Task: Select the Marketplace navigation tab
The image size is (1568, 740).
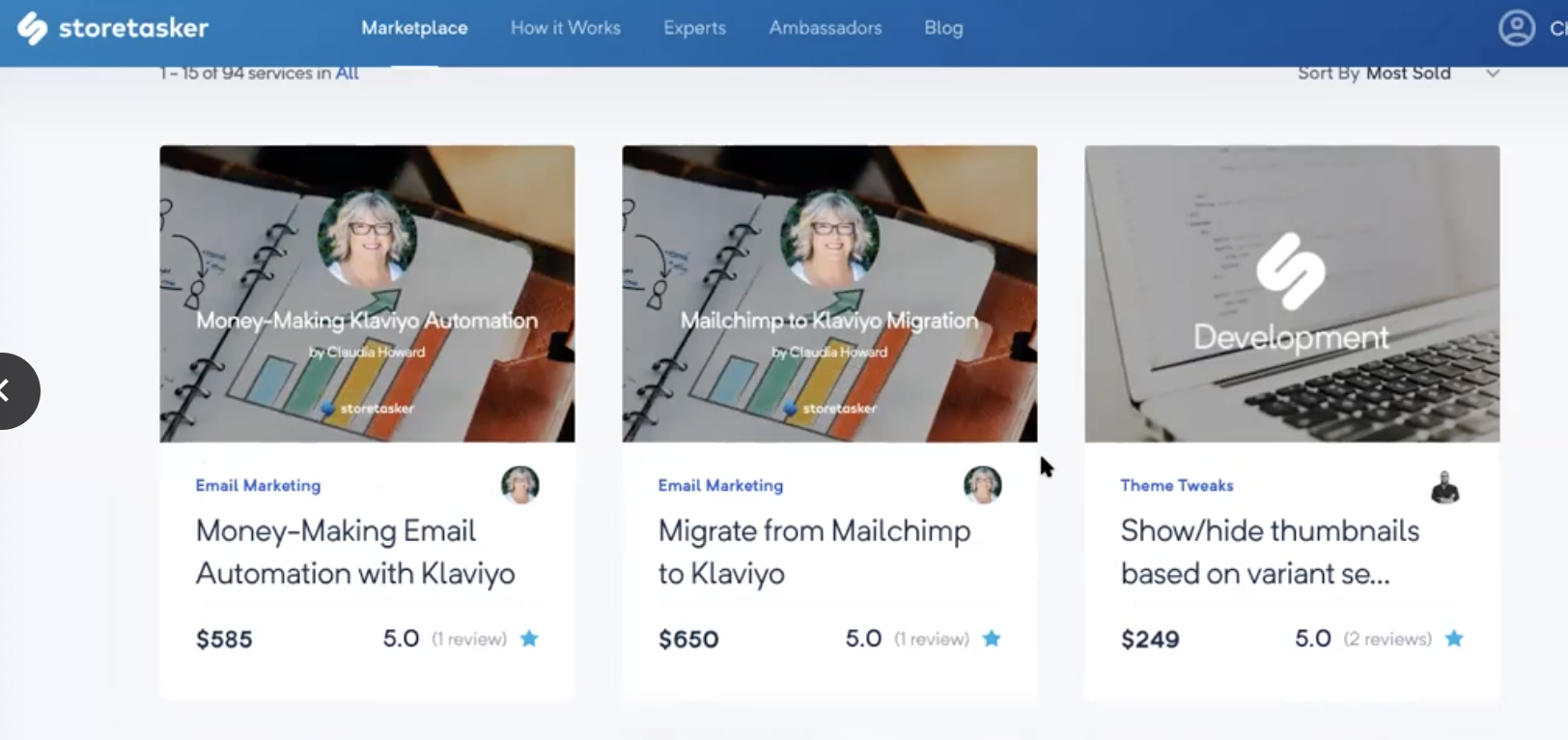Action: point(414,28)
